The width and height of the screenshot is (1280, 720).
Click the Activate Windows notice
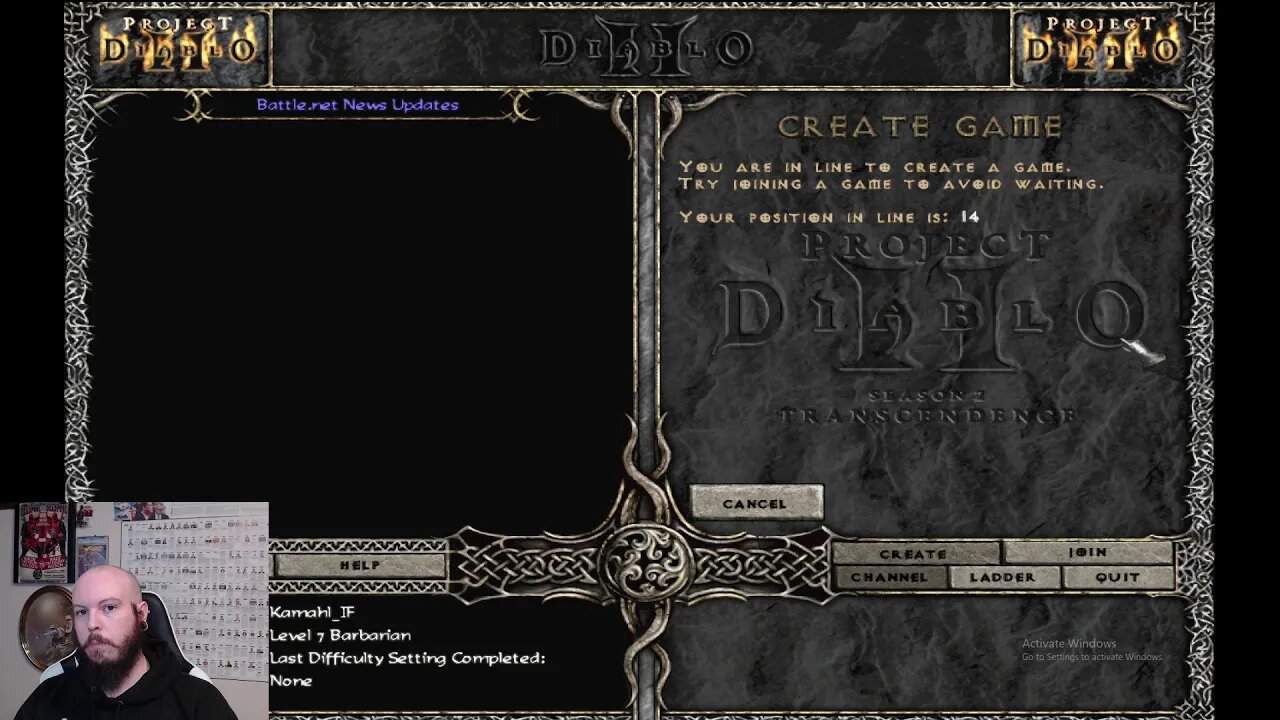(x=1092, y=650)
